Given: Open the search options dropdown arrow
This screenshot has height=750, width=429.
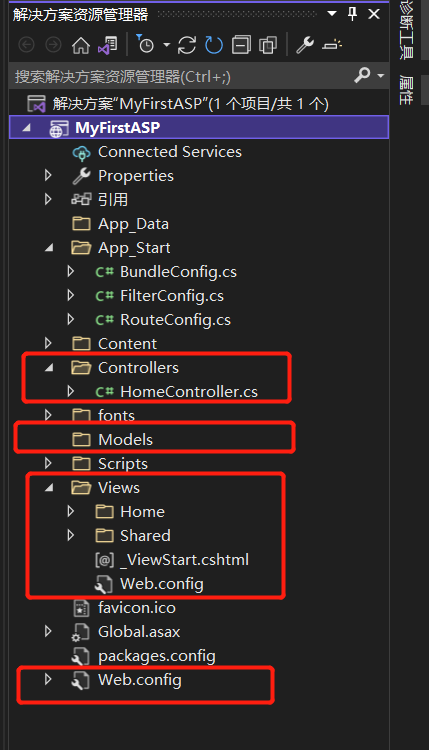Looking at the screenshot, I should click(381, 76).
